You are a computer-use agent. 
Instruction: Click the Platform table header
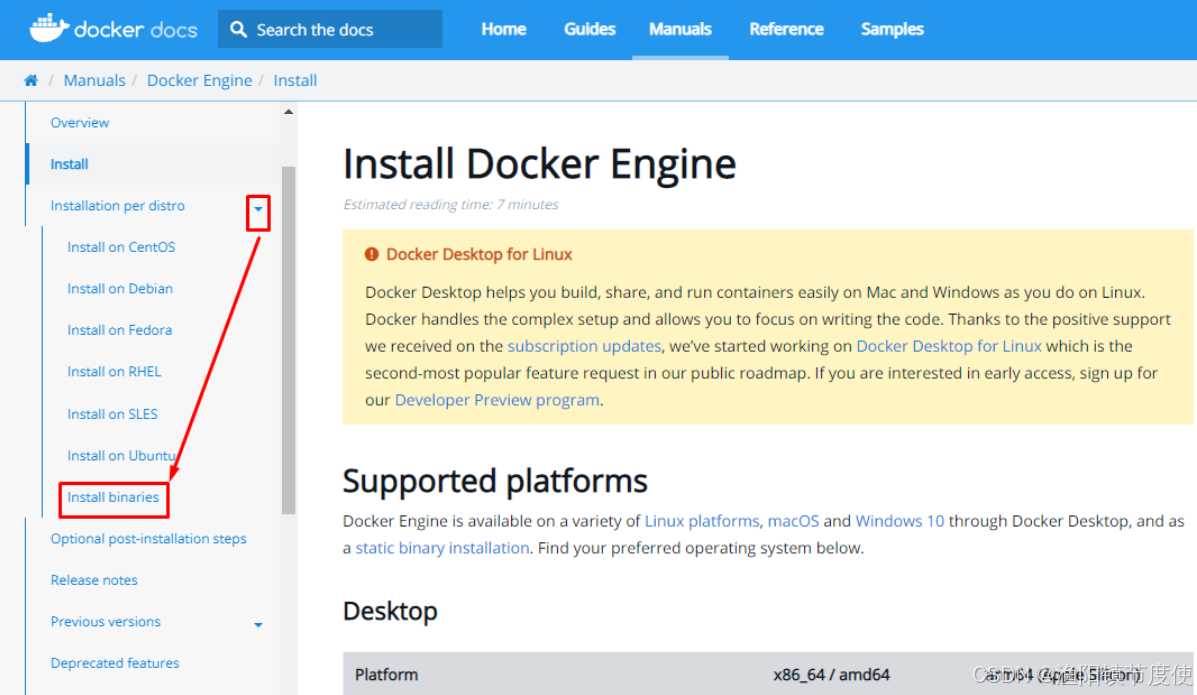386,674
